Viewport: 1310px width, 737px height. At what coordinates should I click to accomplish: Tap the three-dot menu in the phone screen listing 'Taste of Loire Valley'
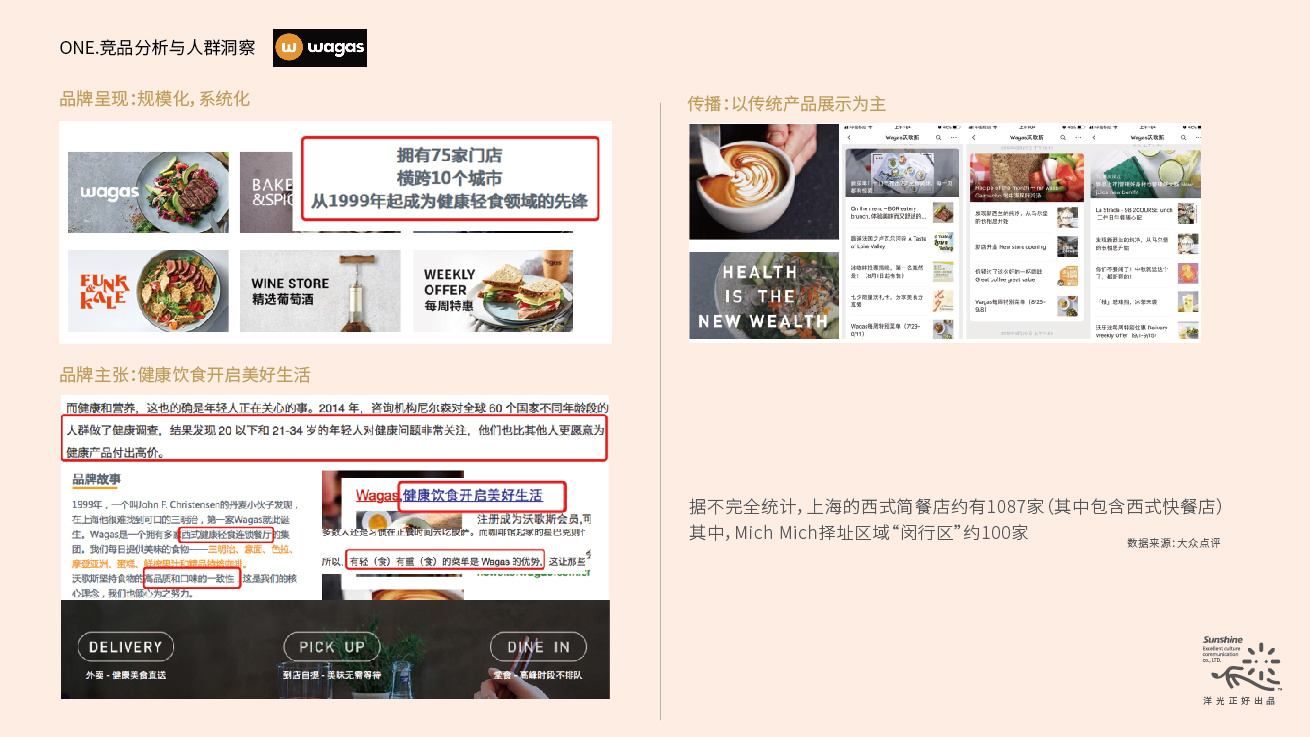click(954, 137)
